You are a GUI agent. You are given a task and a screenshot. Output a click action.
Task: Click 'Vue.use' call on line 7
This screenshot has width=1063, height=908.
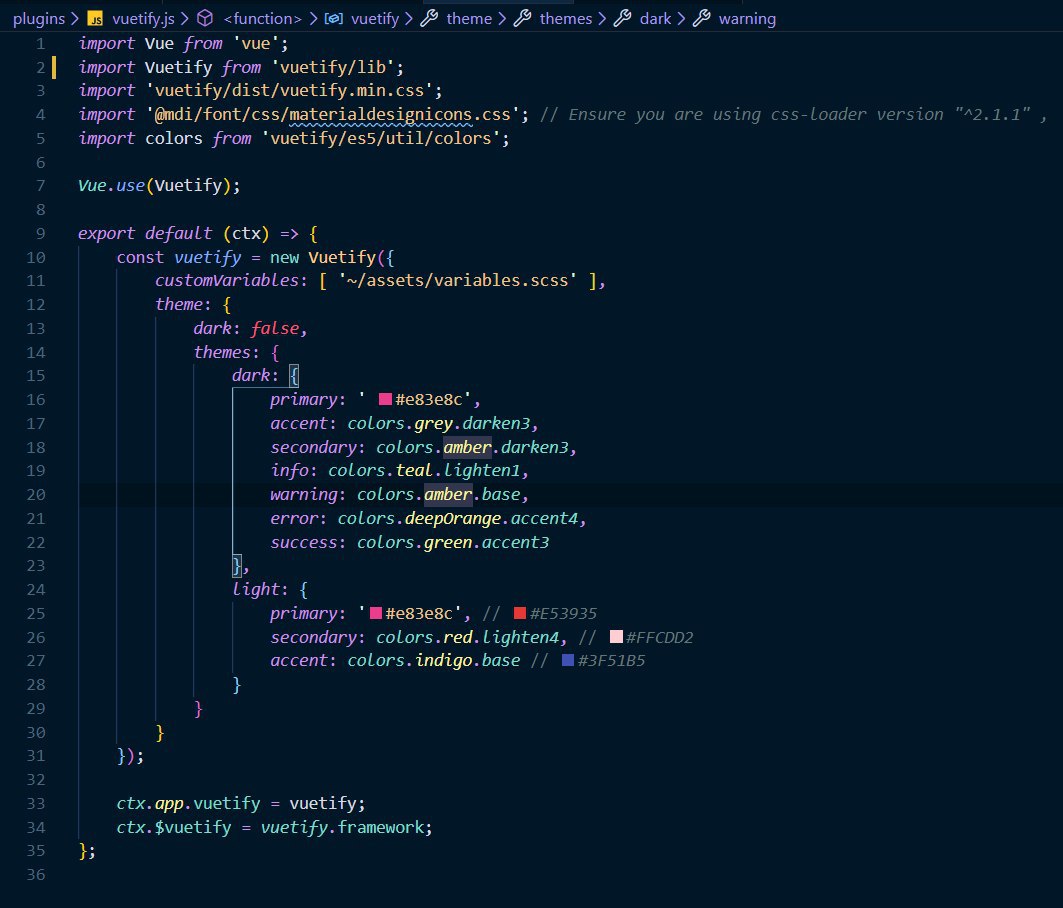click(x=111, y=186)
